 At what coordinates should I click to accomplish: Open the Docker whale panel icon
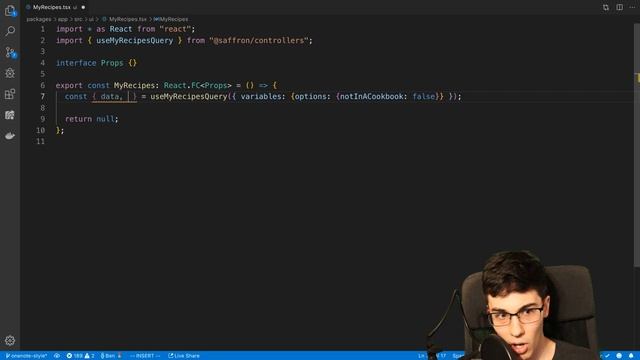point(10,136)
